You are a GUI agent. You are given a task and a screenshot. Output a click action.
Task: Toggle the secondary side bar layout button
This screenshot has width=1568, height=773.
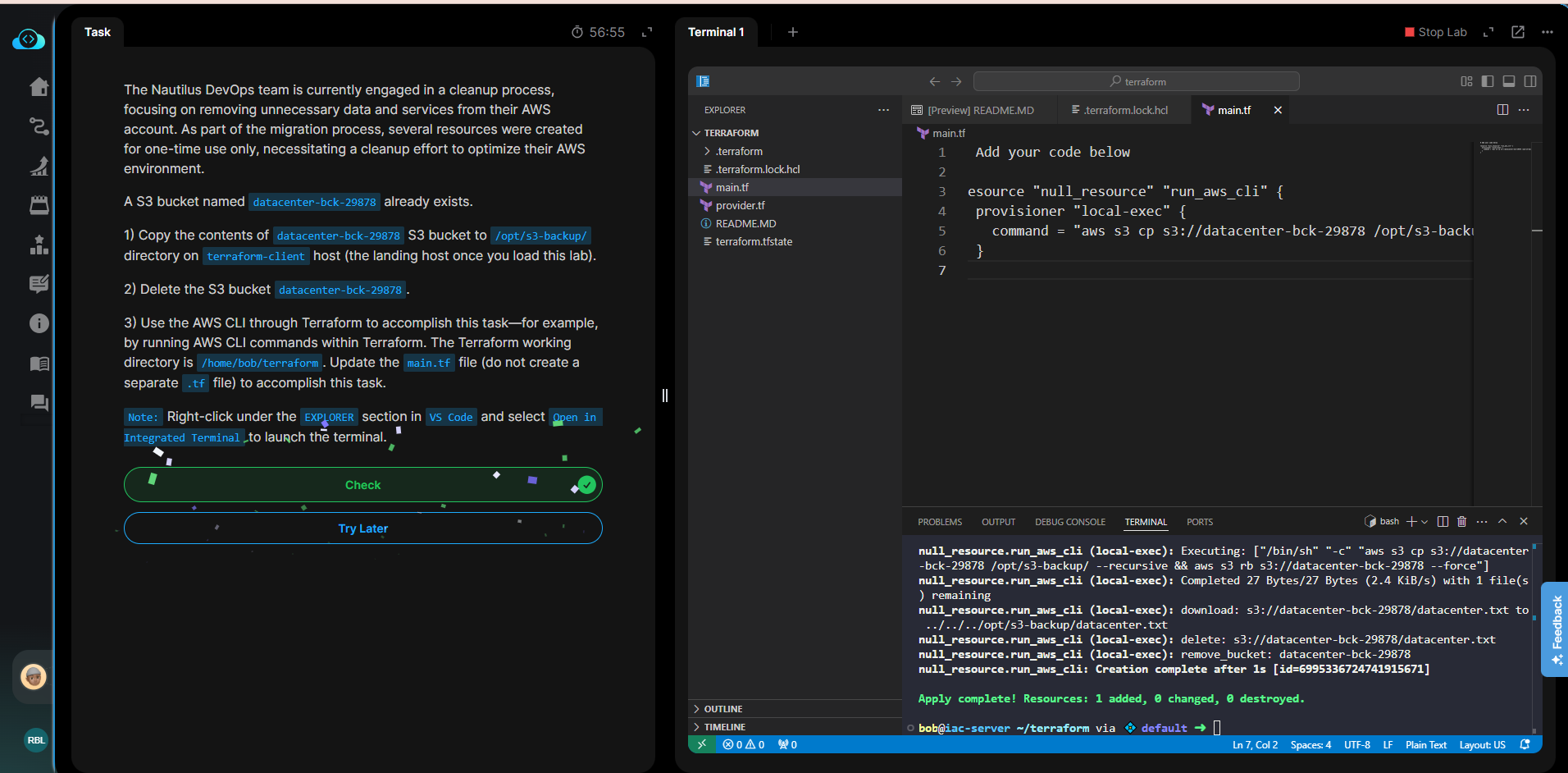(x=1530, y=81)
